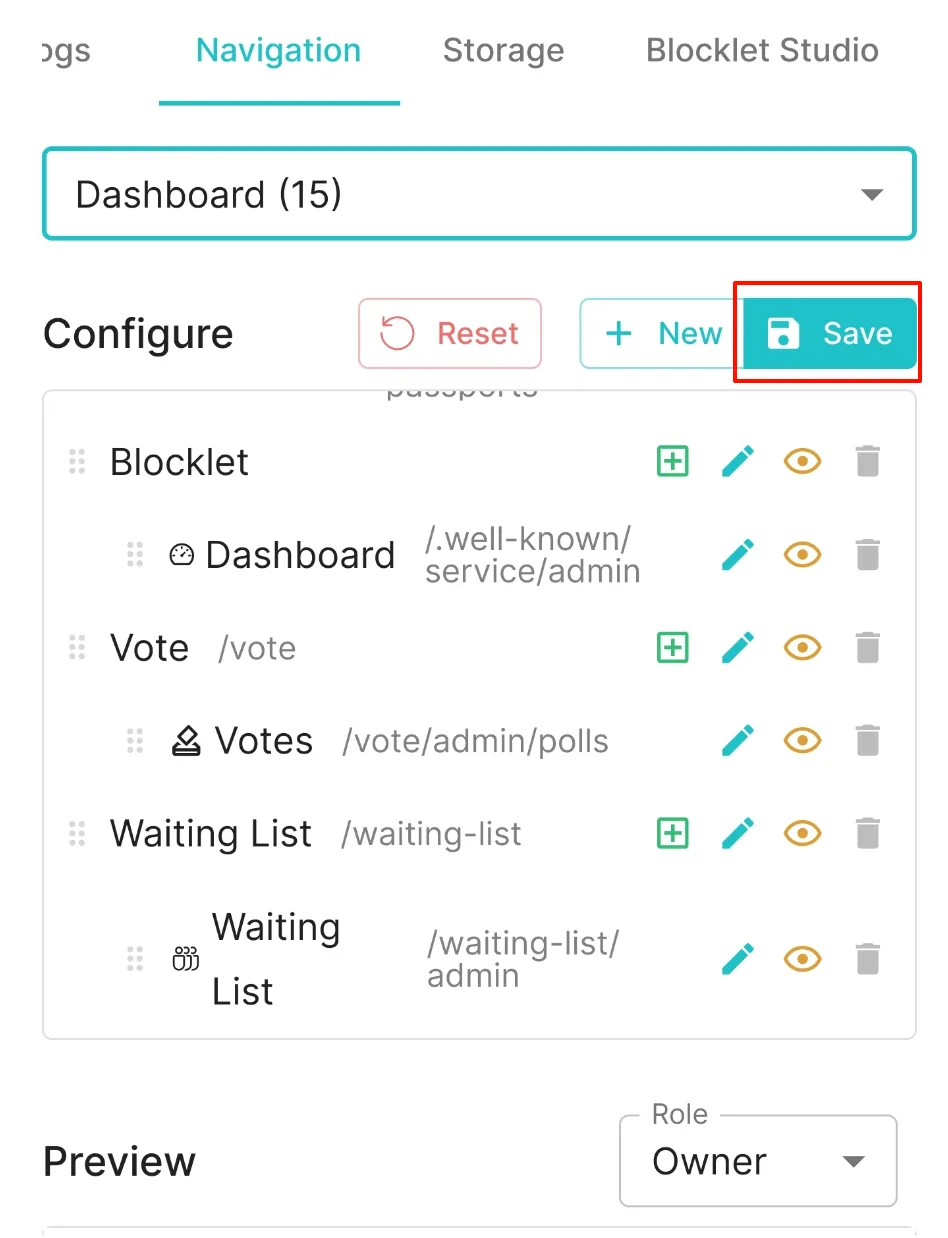The image size is (948, 1238).
Task: Reset the navigation configuration
Action: coord(450,333)
